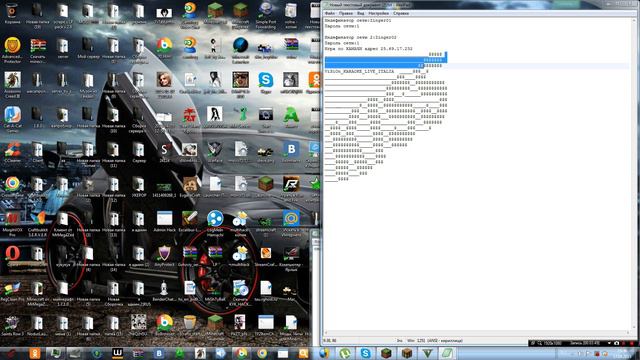Click the line containing address 25.69.17.232
640x360 pixels.
tap(369, 49)
